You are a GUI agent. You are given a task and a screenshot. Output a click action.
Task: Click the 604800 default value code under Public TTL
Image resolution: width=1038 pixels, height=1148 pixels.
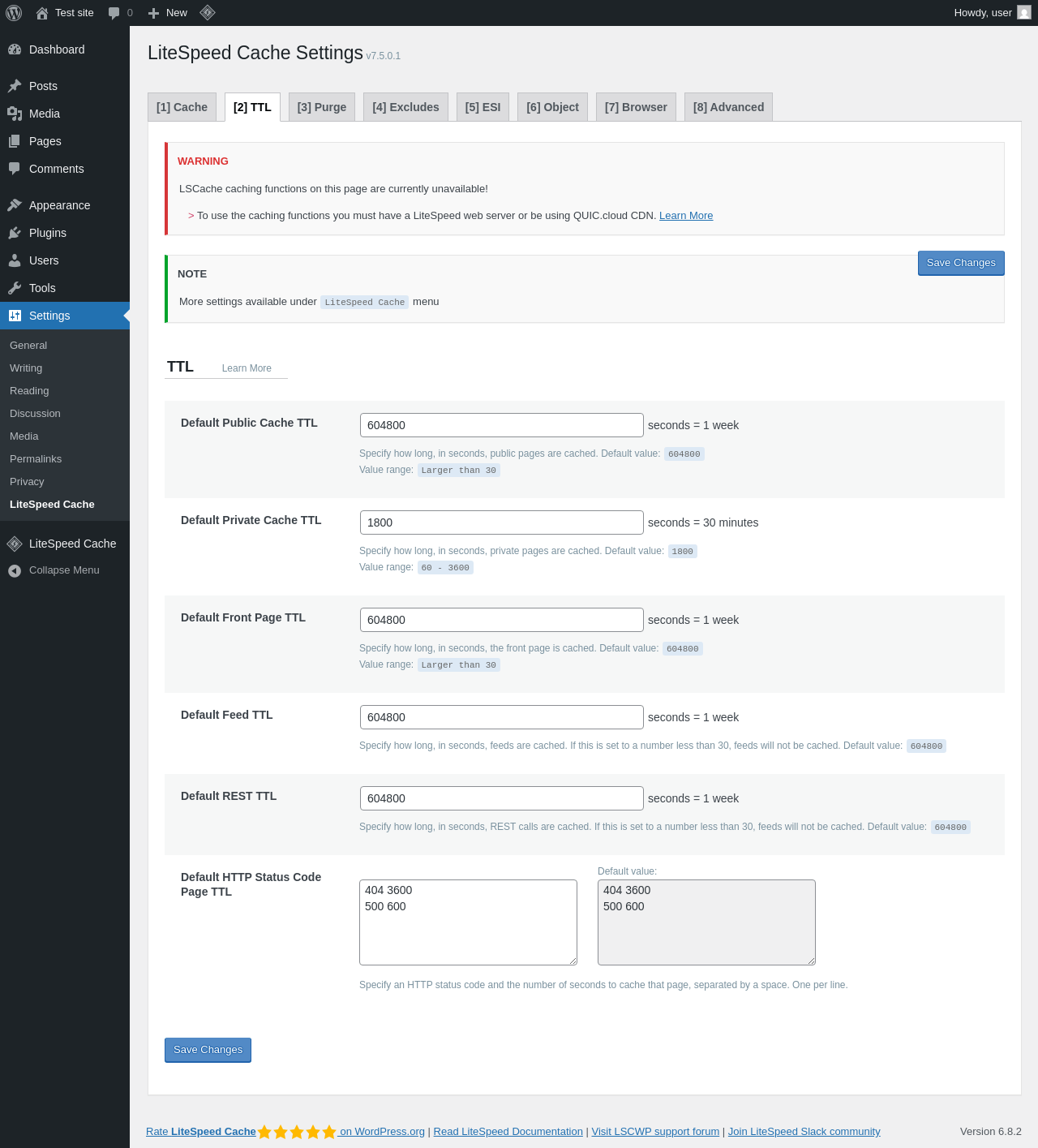click(x=684, y=454)
